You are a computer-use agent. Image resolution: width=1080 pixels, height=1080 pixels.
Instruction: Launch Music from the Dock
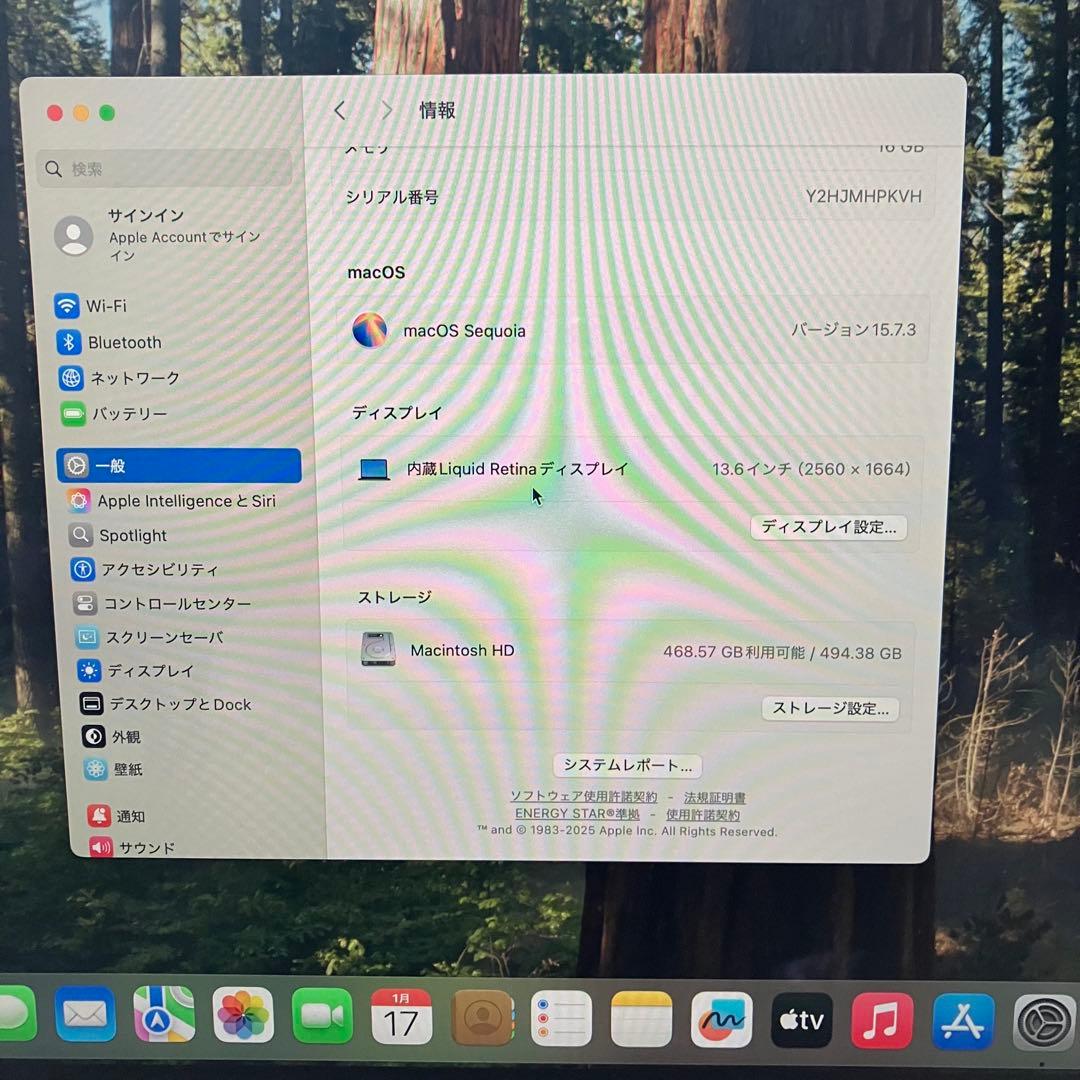tap(881, 1018)
